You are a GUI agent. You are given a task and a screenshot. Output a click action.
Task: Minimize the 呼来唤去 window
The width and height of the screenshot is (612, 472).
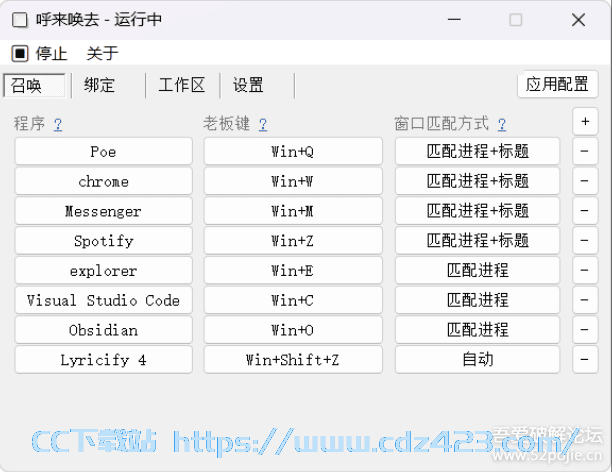tap(454, 20)
